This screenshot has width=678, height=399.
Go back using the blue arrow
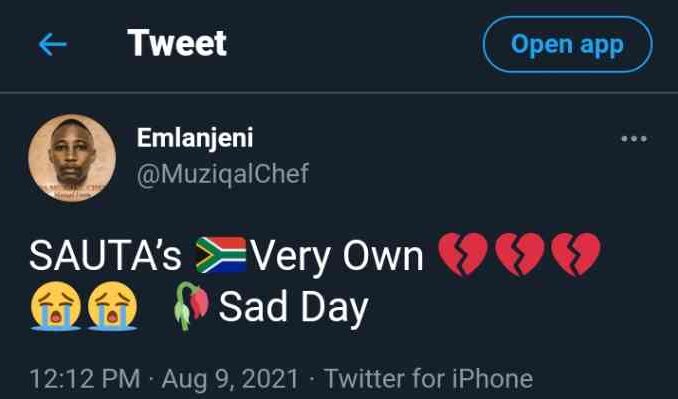click(52, 44)
